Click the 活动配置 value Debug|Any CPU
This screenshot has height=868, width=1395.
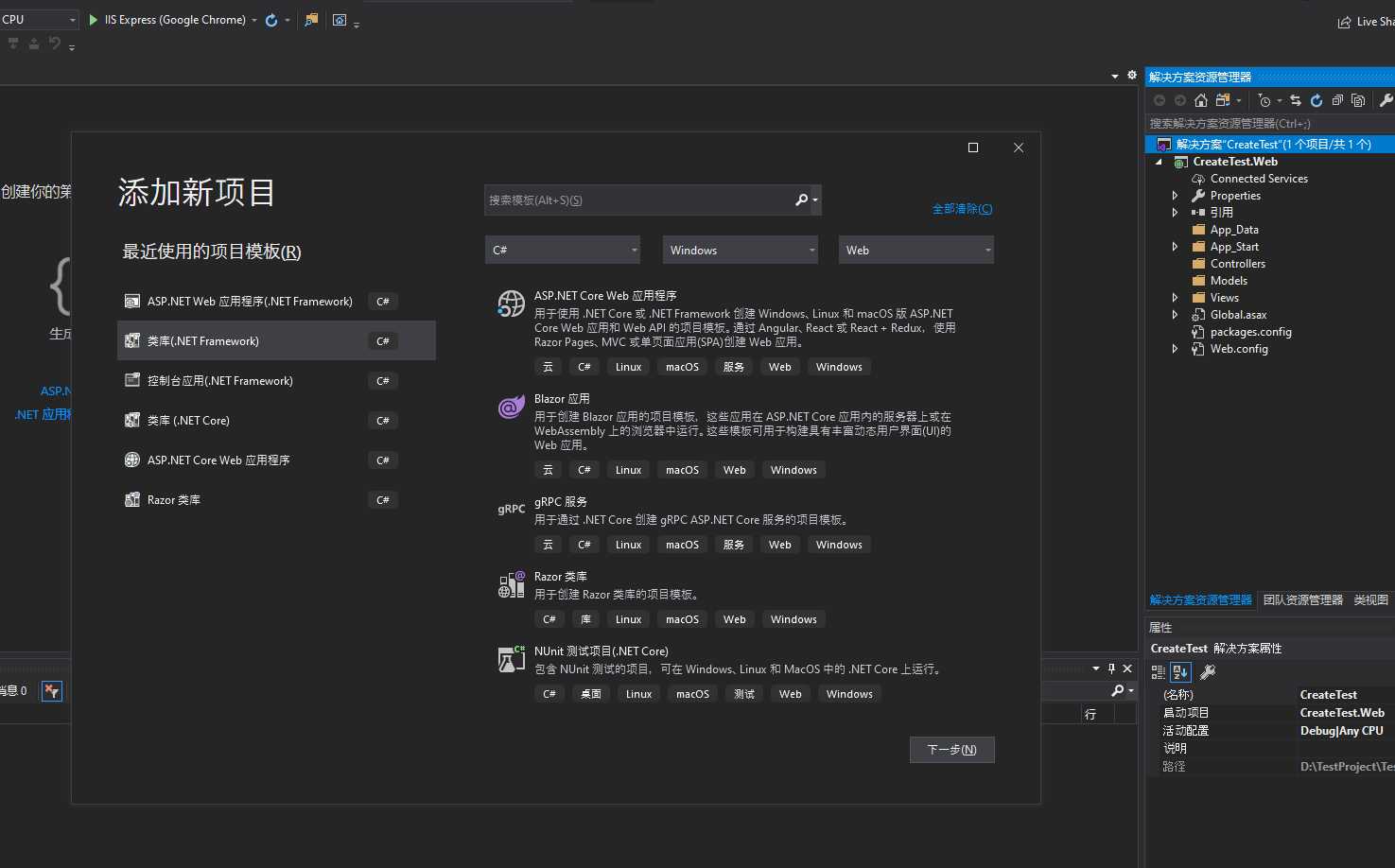(1341, 731)
